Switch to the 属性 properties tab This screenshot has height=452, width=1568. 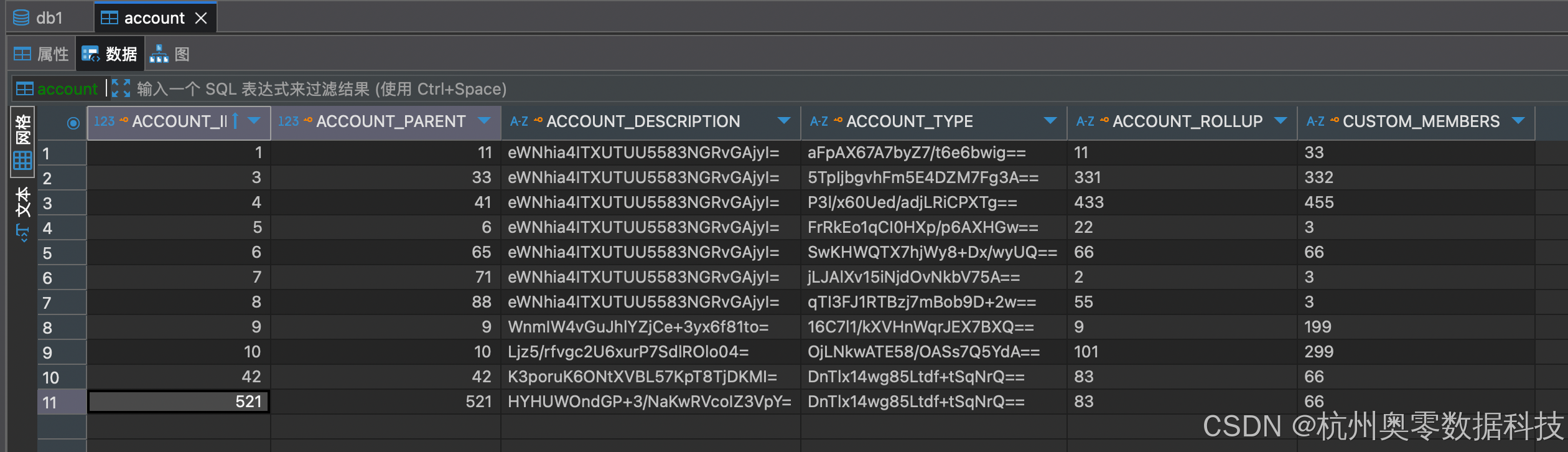41,54
